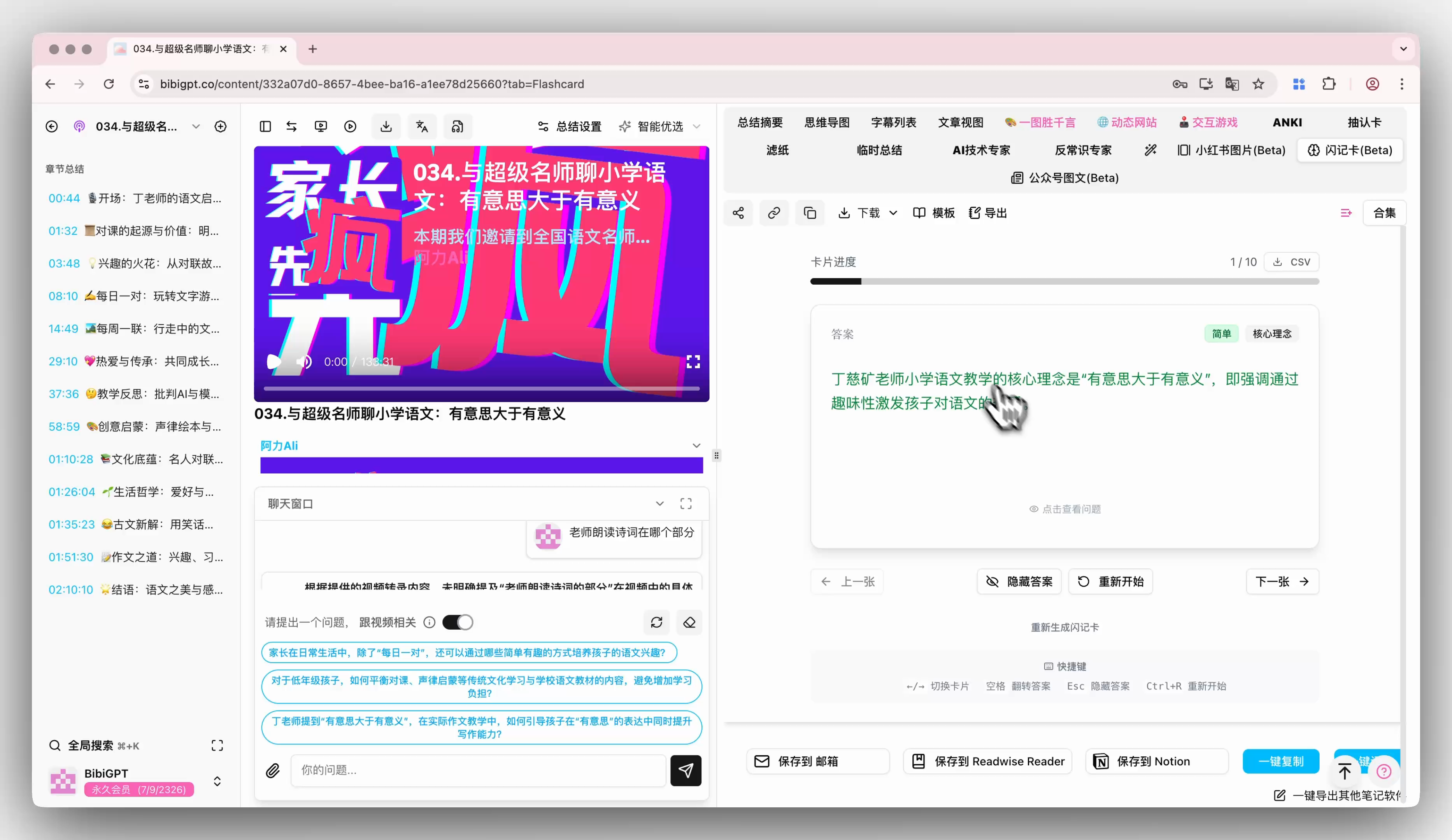Open the BibiGPT account switcher arrows

pyautogui.click(x=217, y=781)
